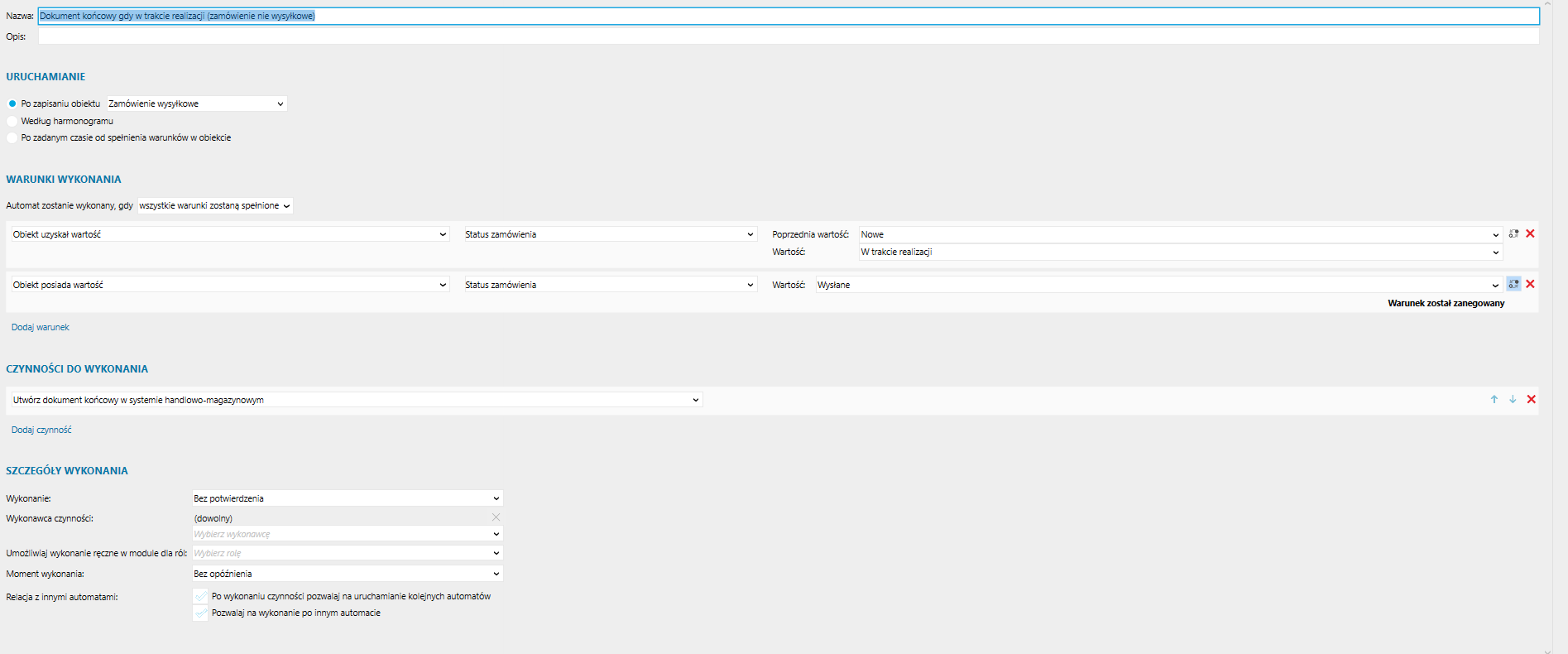Toggle 'Pozwalaj na wykonanie po innym automacie' checkbox
The width and height of the screenshot is (1568, 654).
[x=200, y=613]
